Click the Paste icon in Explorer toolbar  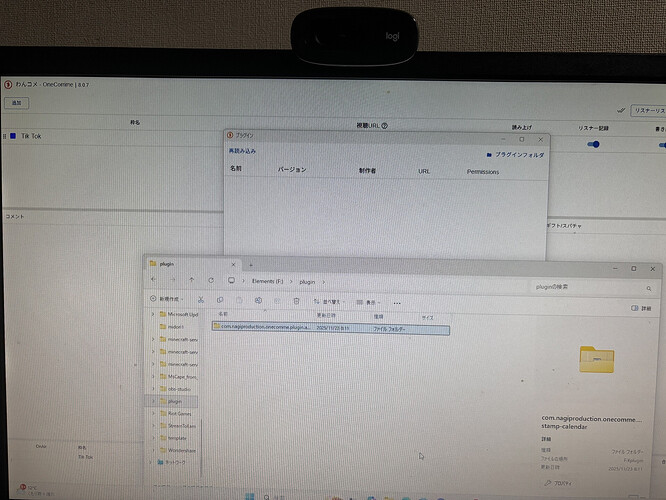[239, 300]
